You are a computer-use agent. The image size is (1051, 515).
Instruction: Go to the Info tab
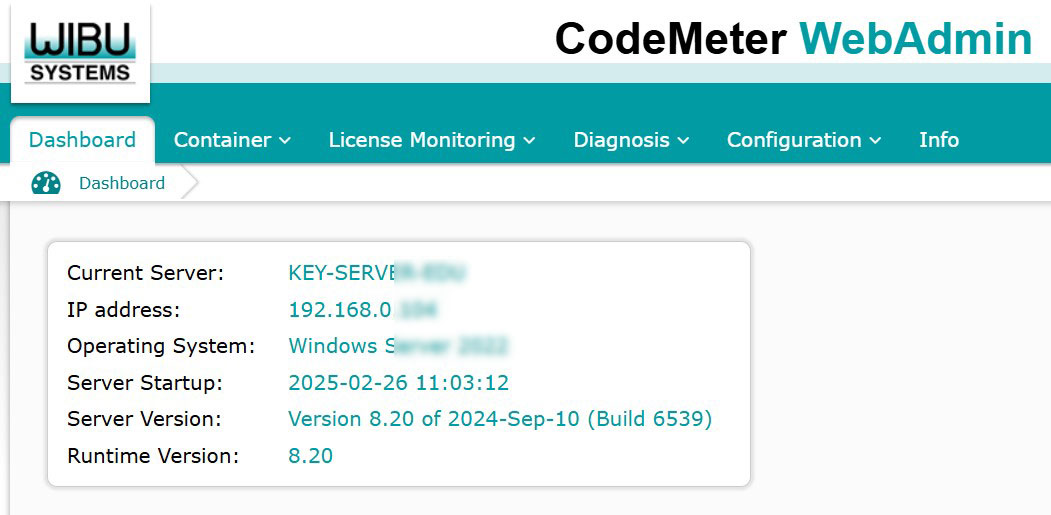tap(938, 140)
